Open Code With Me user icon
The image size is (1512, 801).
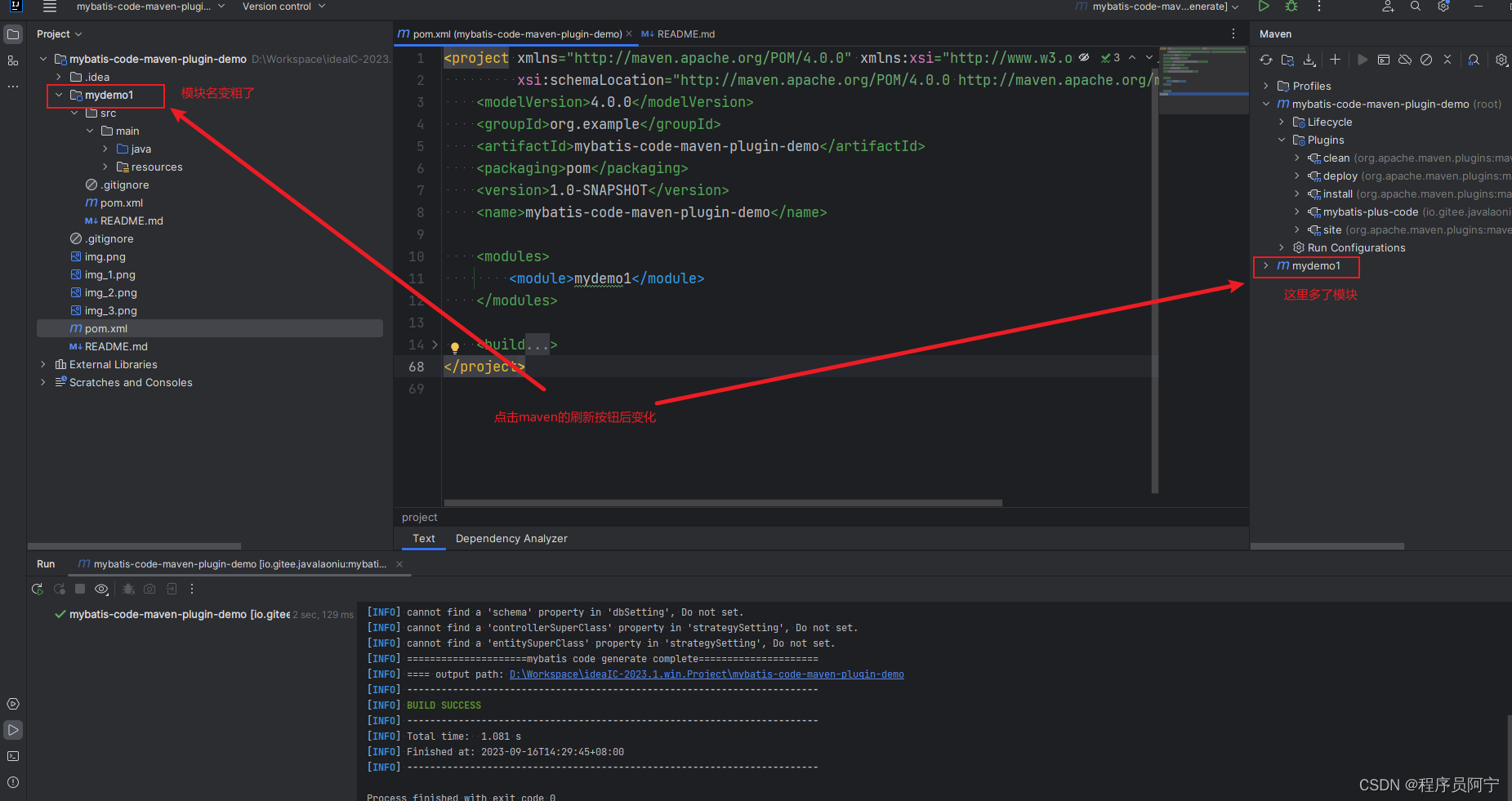pos(1388,7)
